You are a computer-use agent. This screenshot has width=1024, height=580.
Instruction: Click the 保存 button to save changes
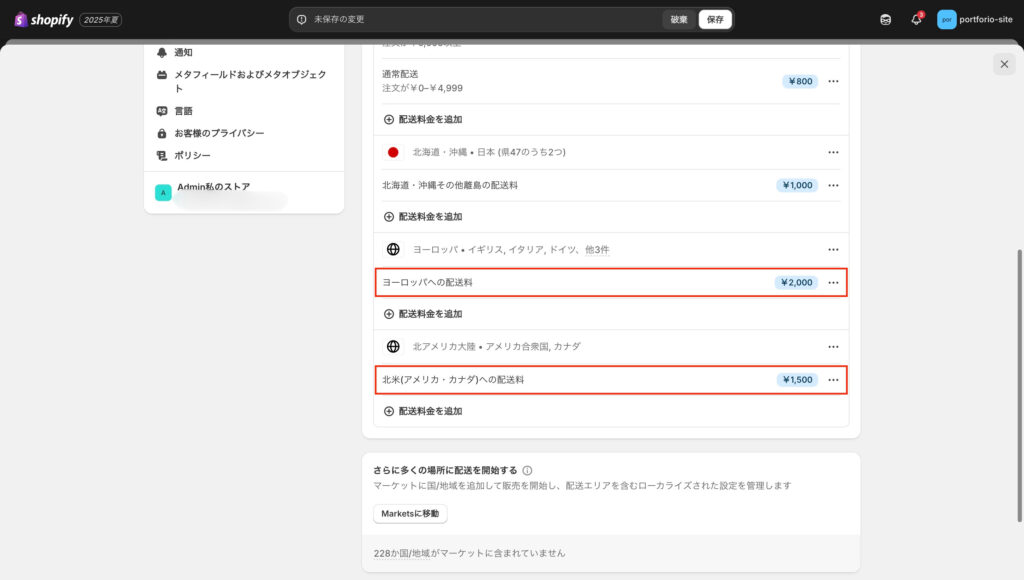click(715, 19)
